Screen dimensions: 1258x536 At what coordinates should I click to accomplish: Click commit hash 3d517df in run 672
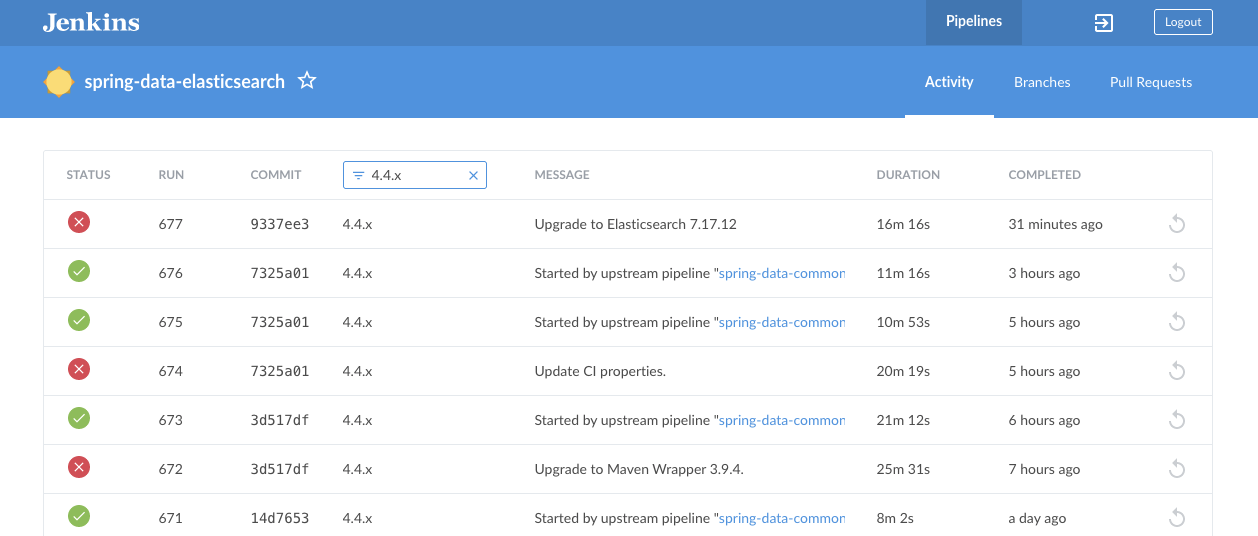[280, 469]
